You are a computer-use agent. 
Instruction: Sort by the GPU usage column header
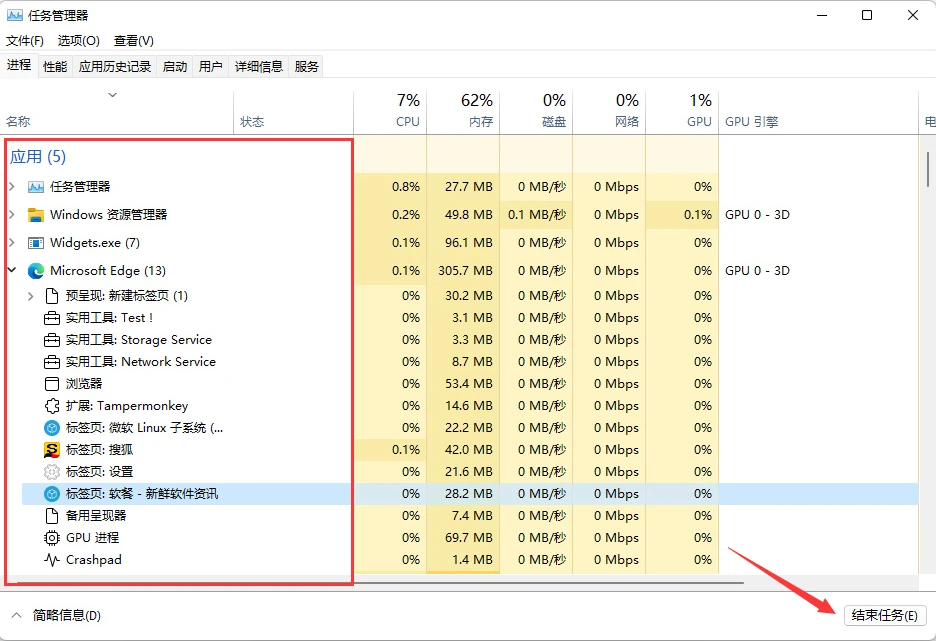pos(682,112)
